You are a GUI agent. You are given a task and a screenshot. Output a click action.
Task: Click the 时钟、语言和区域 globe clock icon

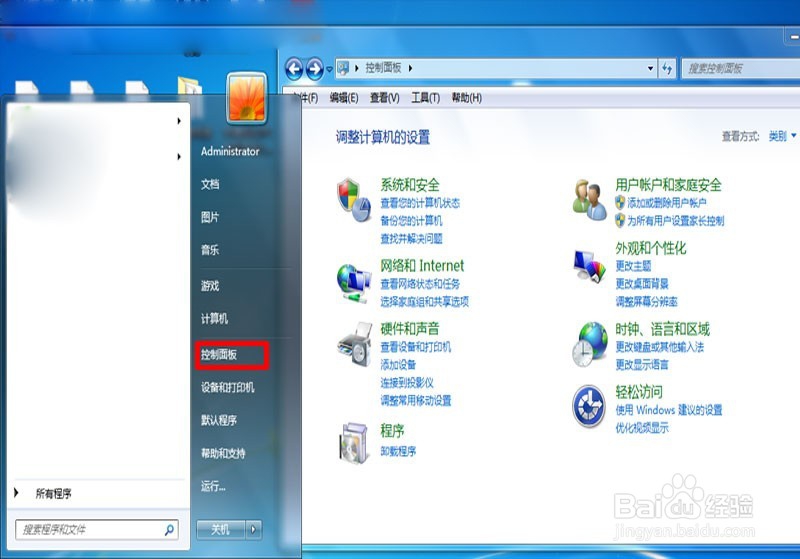pos(590,344)
